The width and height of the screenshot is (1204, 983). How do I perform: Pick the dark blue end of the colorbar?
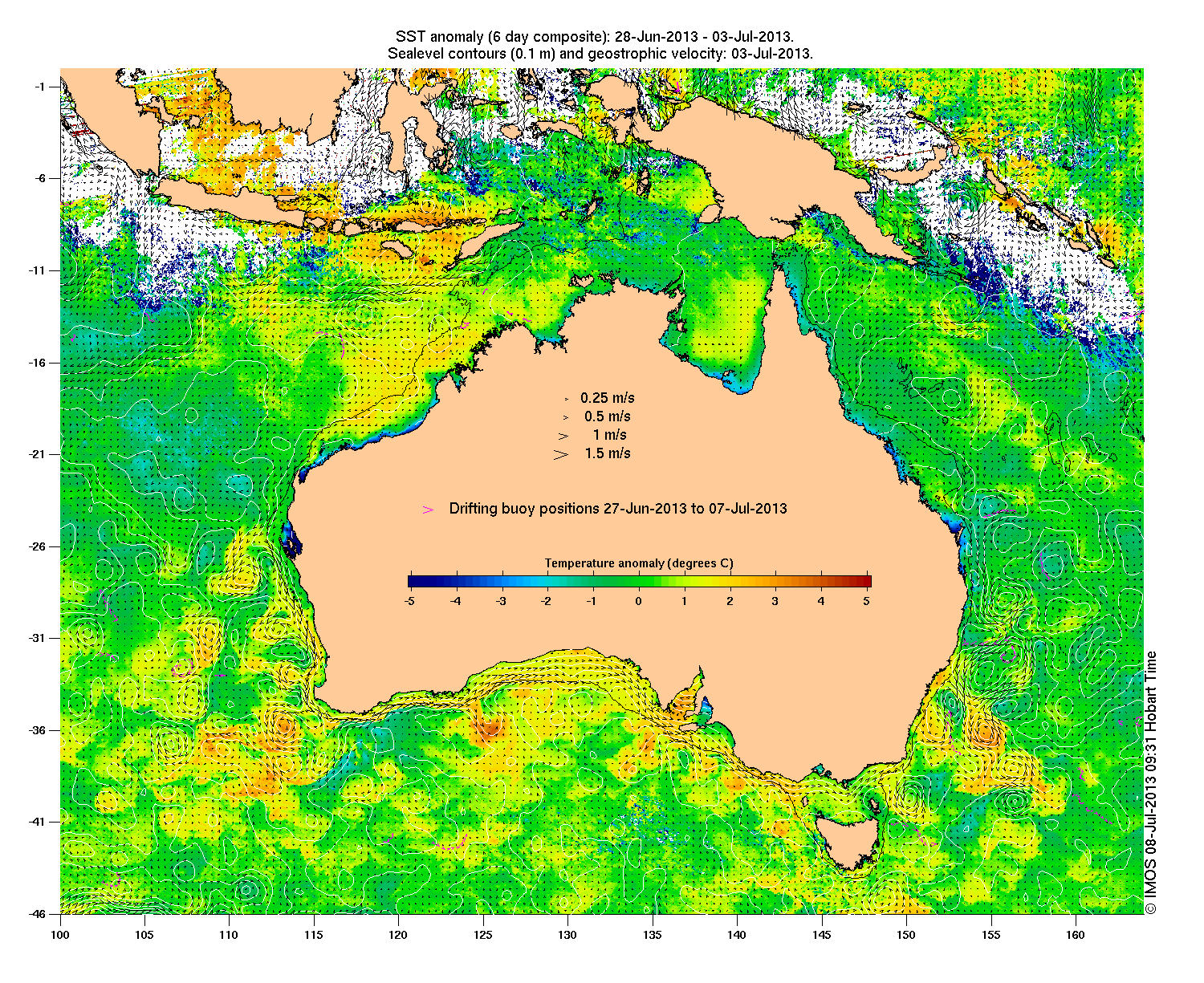point(413,581)
